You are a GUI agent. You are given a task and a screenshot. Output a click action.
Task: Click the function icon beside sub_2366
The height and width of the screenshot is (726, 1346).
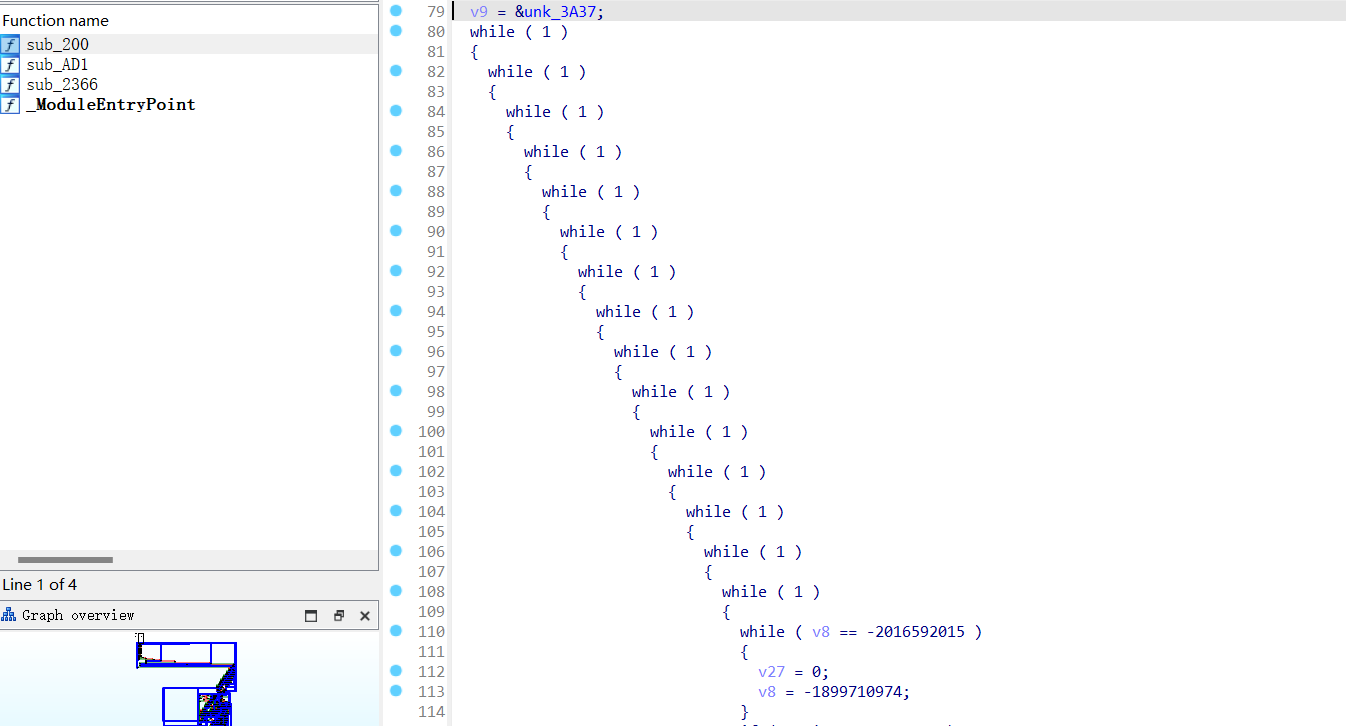10,84
